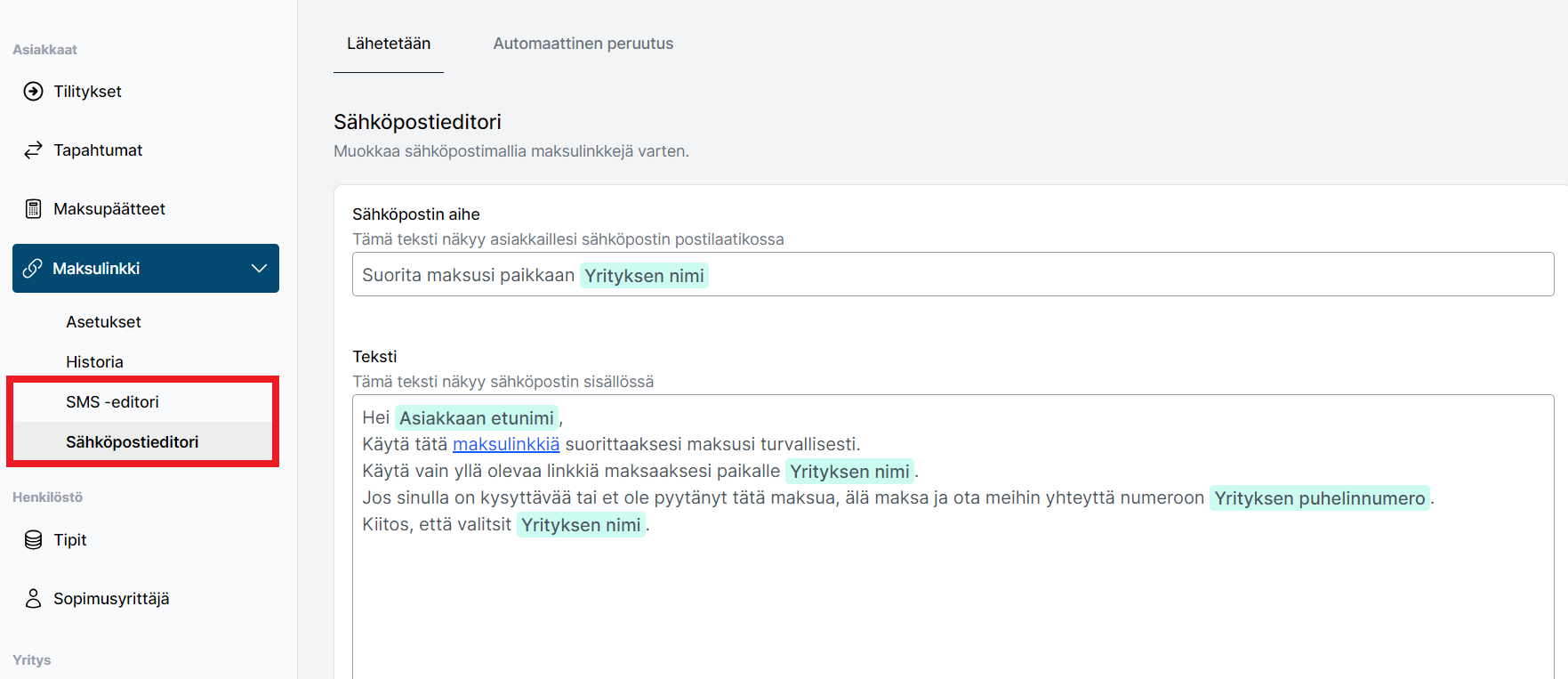
Task: Select Sähköpostieditori in the sidebar
Action: click(x=133, y=442)
